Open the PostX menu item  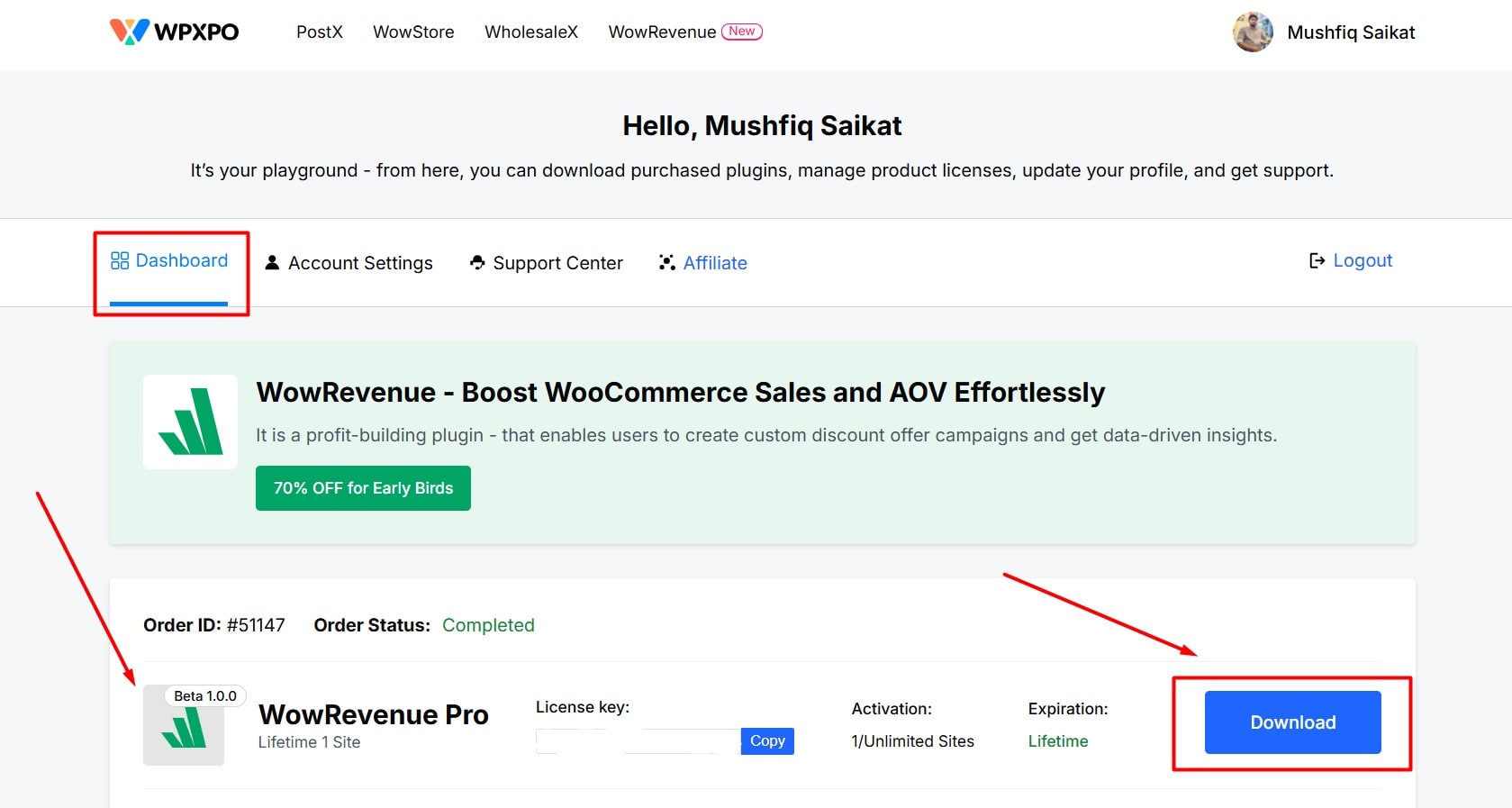[320, 32]
